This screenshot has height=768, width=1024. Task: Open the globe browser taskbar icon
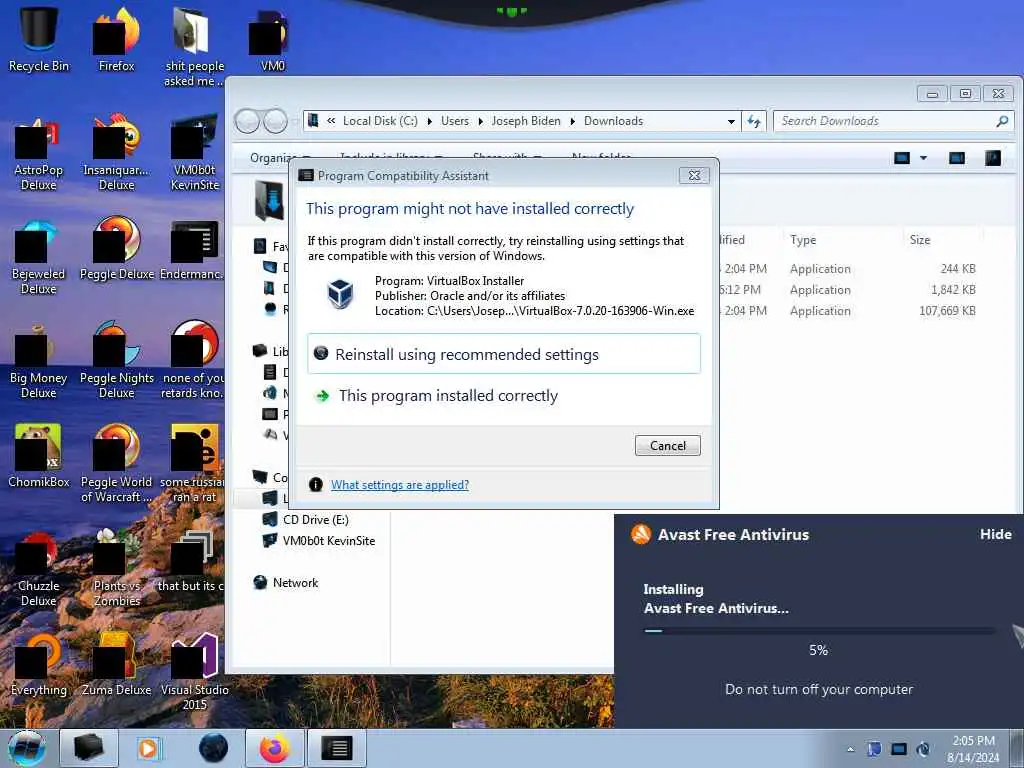(213, 748)
